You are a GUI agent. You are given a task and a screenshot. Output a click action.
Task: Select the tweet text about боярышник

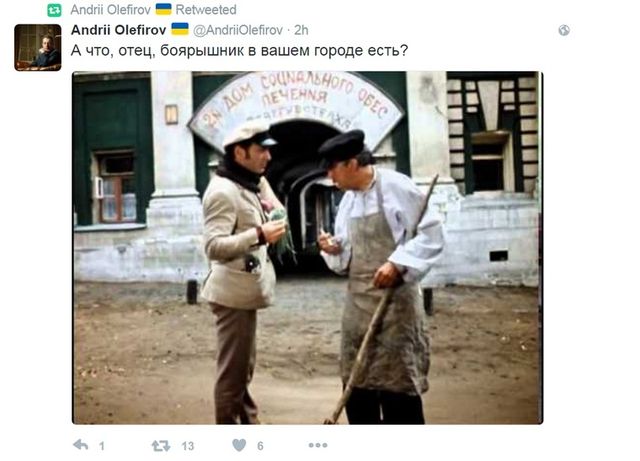pyautogui.click(x=239, y=51)
